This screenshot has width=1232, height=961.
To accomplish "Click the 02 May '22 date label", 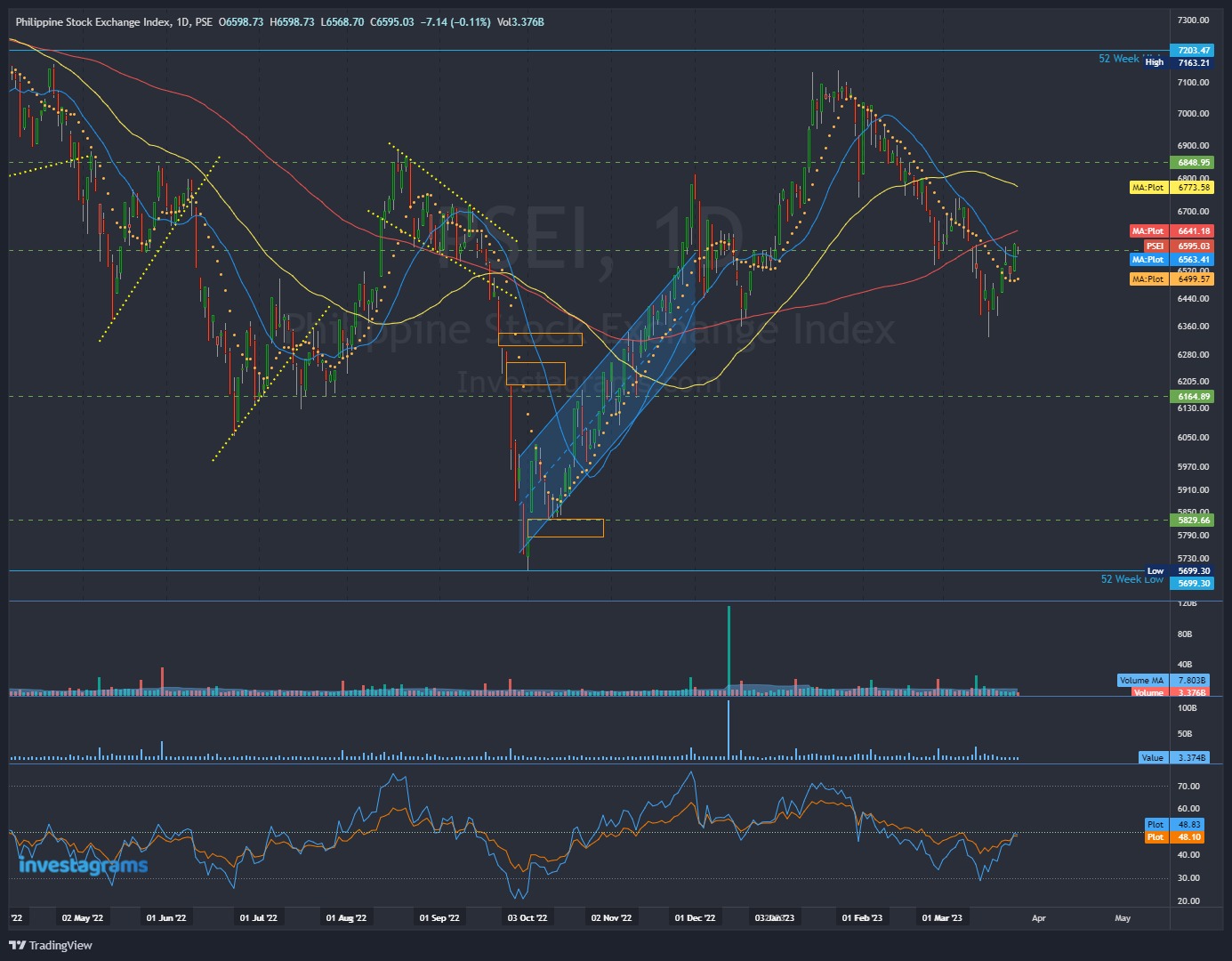I will [x=83, y=918].
